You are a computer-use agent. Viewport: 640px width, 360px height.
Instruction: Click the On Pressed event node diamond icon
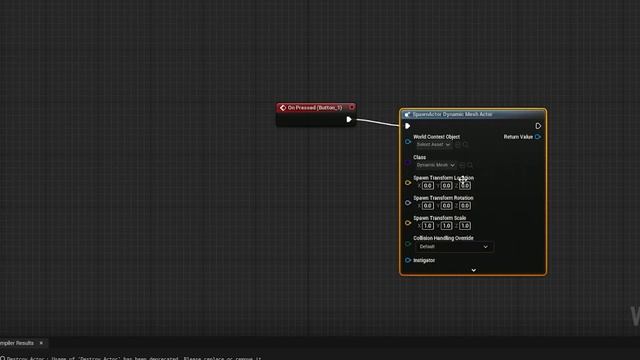(x=283, y=108)
